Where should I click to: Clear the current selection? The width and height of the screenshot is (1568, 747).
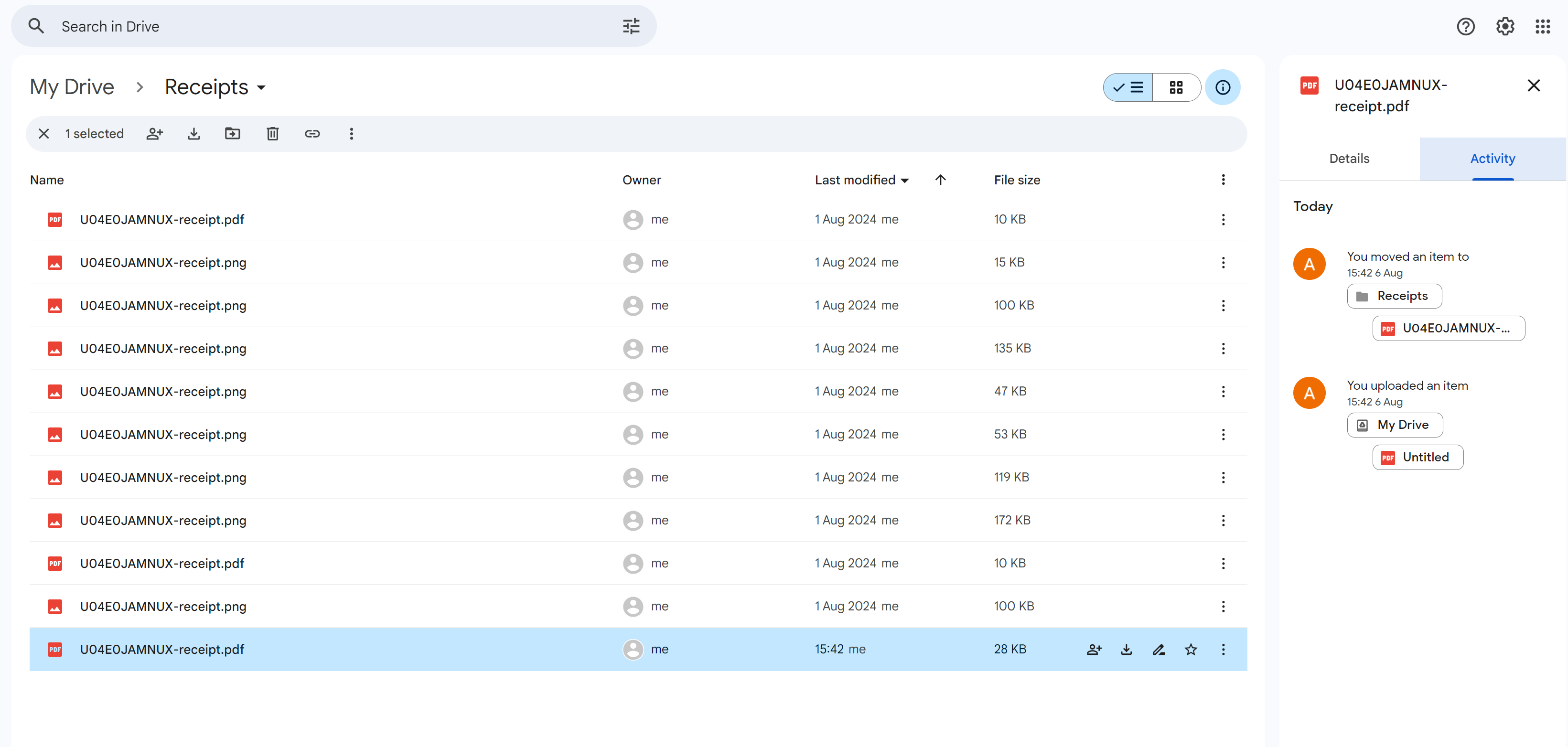click(x=44, y=134)
